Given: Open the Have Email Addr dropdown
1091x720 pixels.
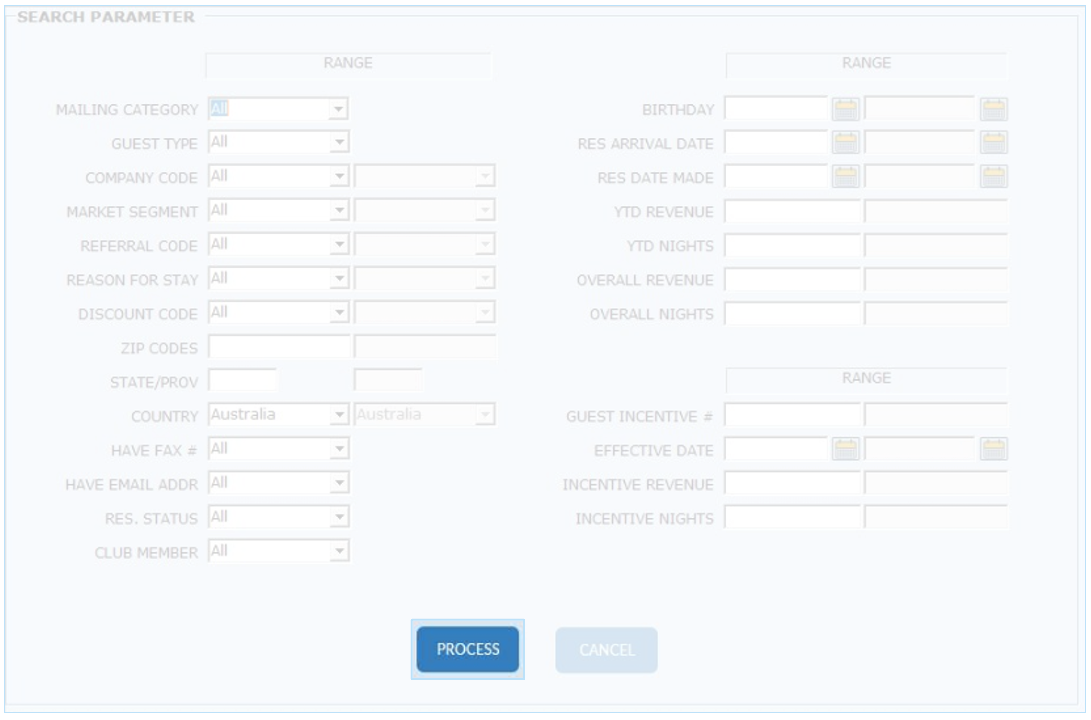Looking at the screenshot, I should [339, 484].
